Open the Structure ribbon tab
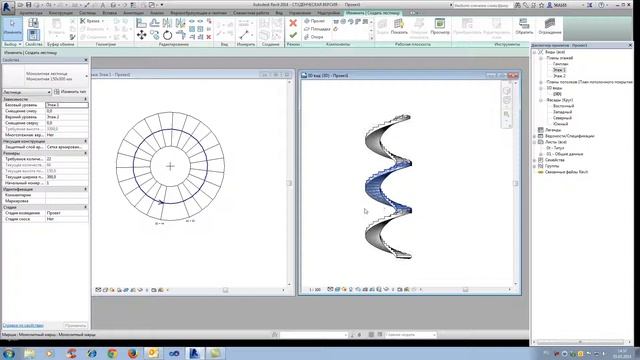This screenshot has width=640, height=360. [x=60, y=13]
